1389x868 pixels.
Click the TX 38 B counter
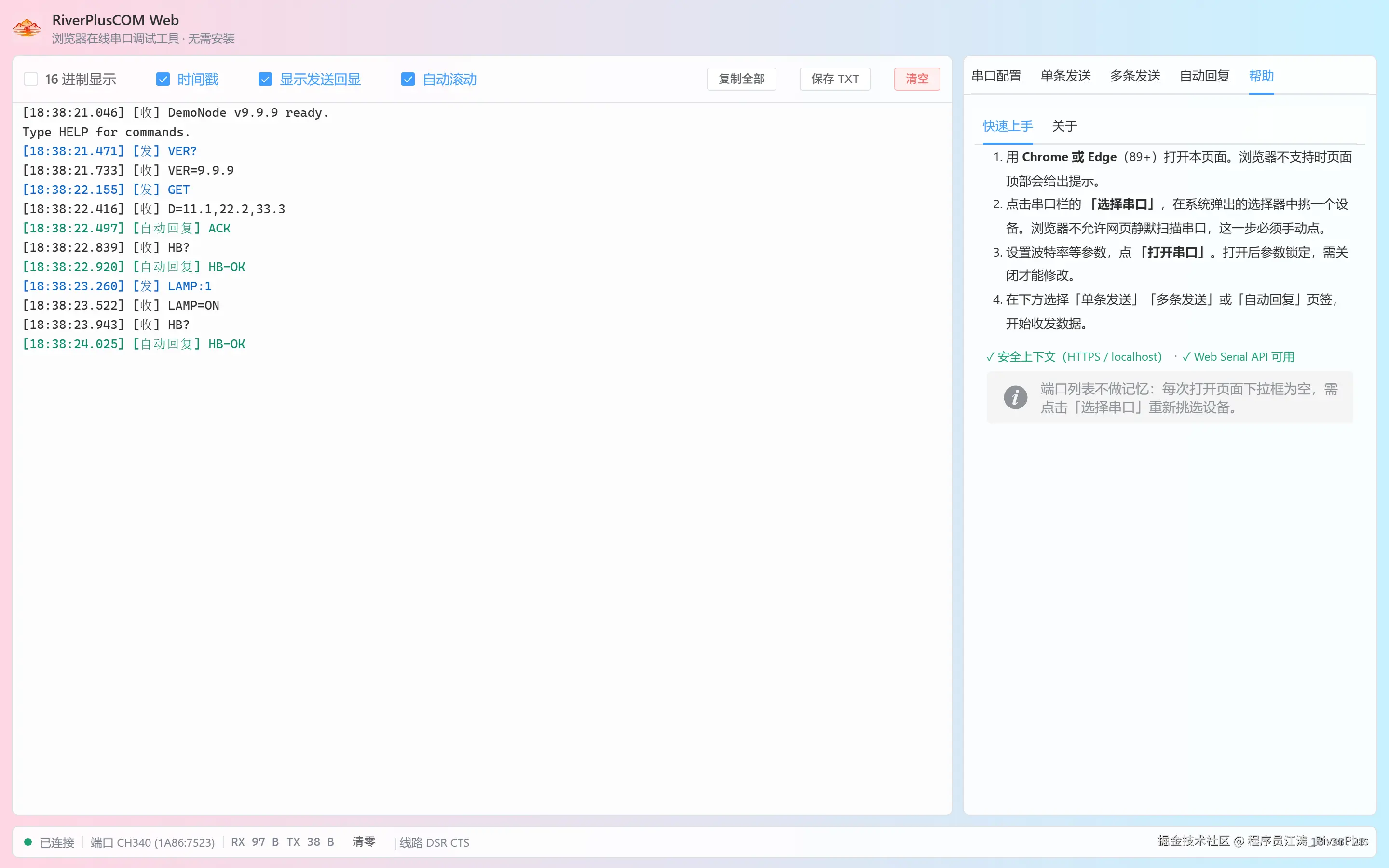[311, 842]
